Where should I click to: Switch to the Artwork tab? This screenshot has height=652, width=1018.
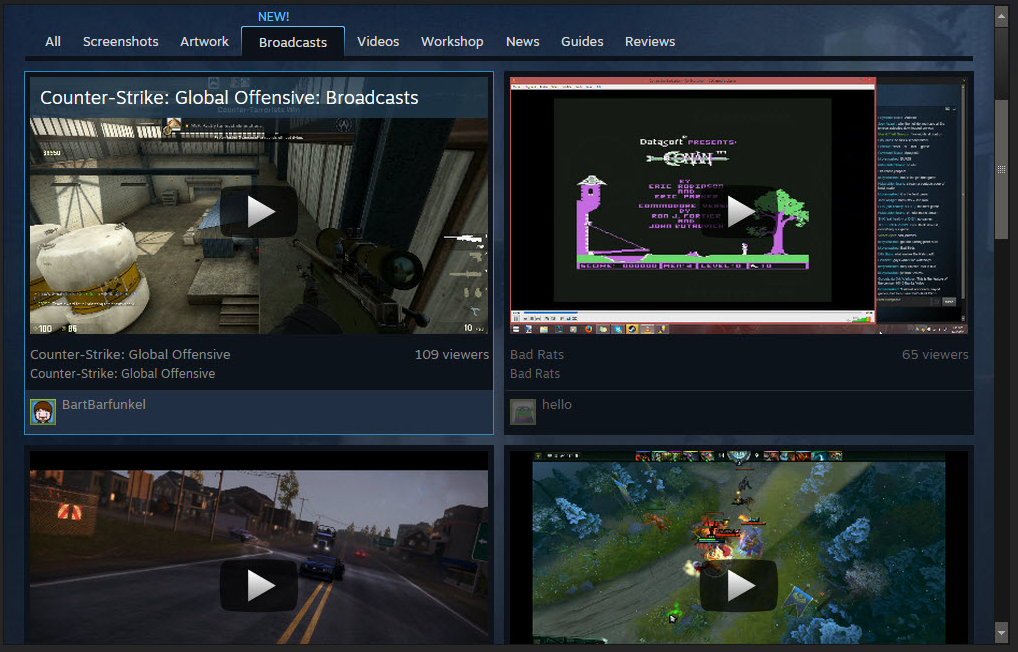pyautogui.click(x=205, y=42)
